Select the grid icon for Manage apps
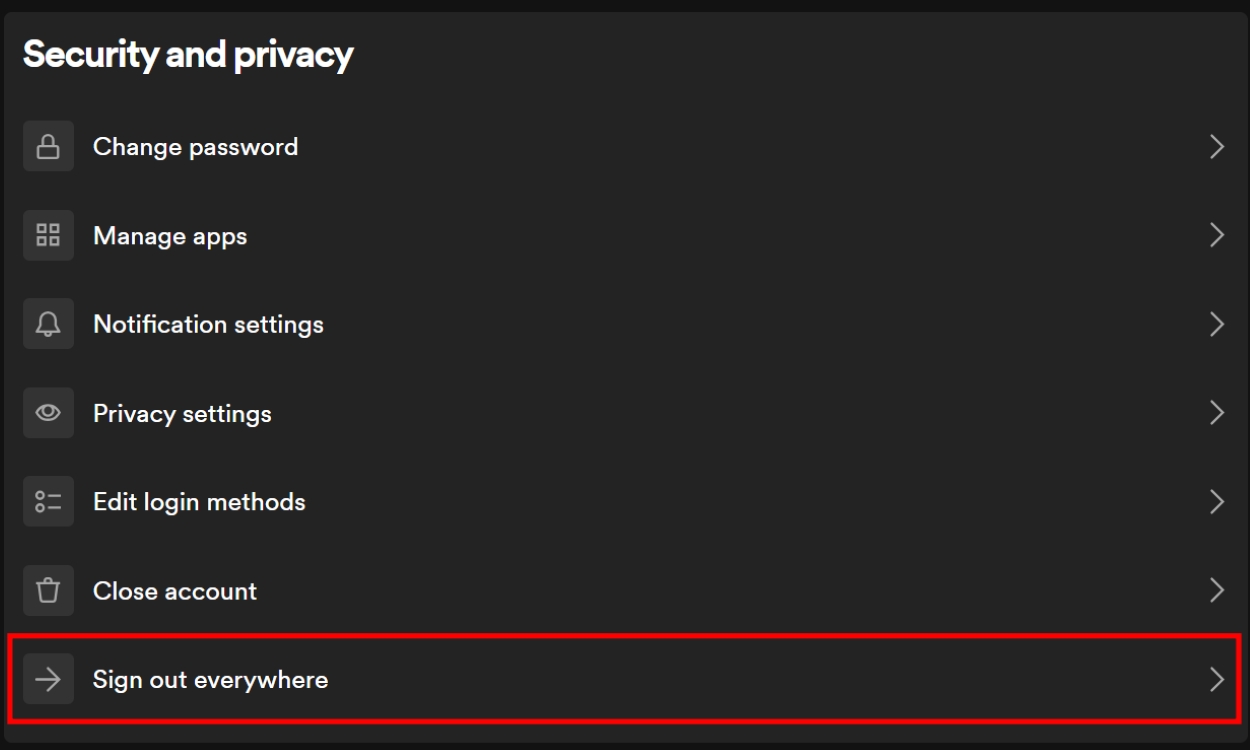The image size is (1250, 750). 50,235
